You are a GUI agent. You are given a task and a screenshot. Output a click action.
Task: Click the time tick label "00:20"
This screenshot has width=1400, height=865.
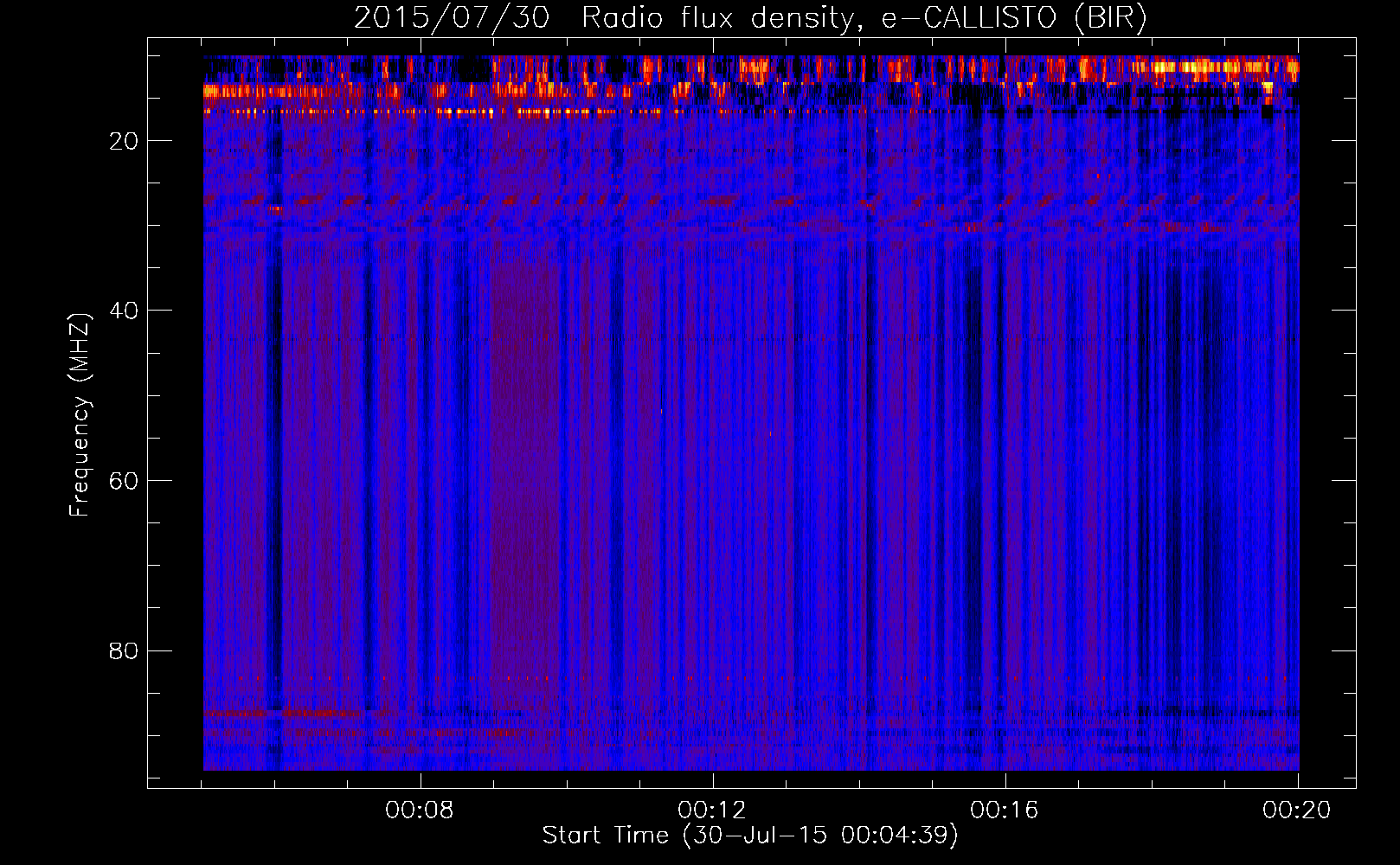(1297, 811)
